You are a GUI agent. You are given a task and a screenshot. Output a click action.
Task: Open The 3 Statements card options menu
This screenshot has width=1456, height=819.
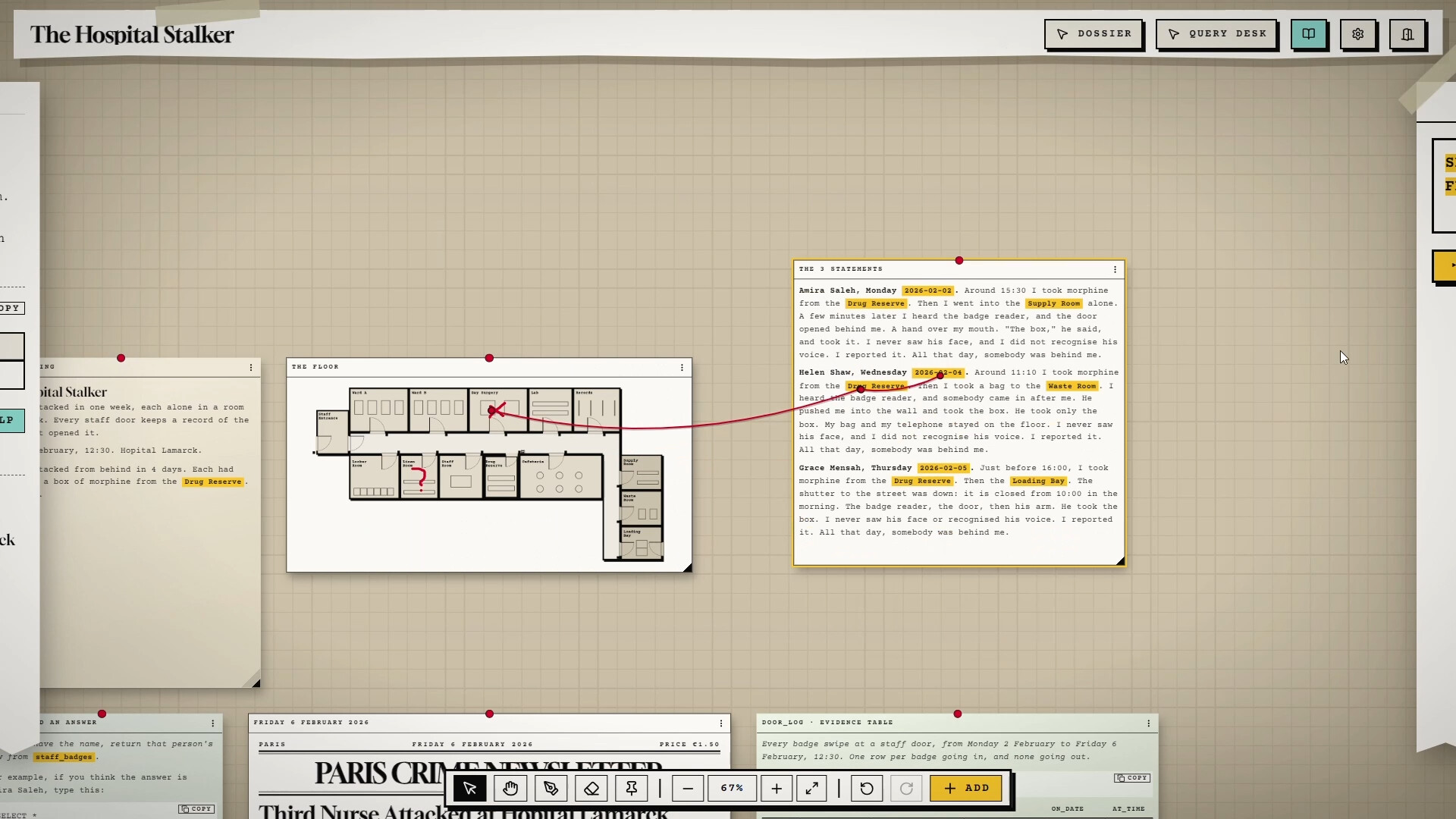1115,270
